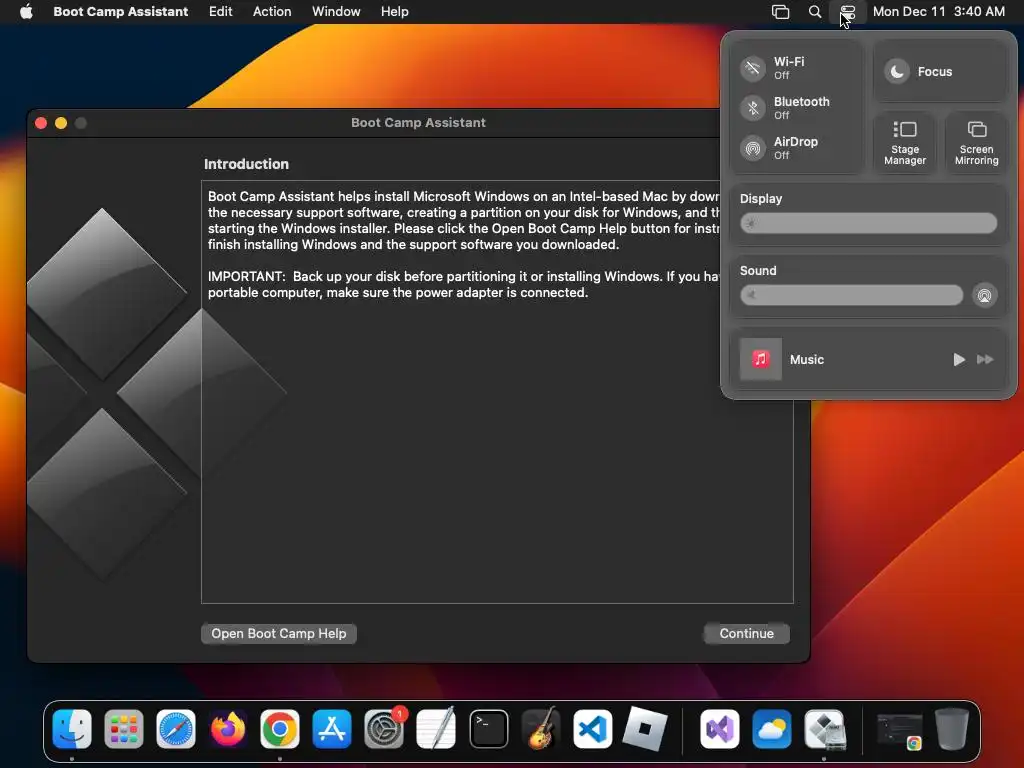Image resolution: width=1024 pixels, height=768 pixels.
Task: Click the Stage Manager menu bar icon
Action: (x=780, y=12)
